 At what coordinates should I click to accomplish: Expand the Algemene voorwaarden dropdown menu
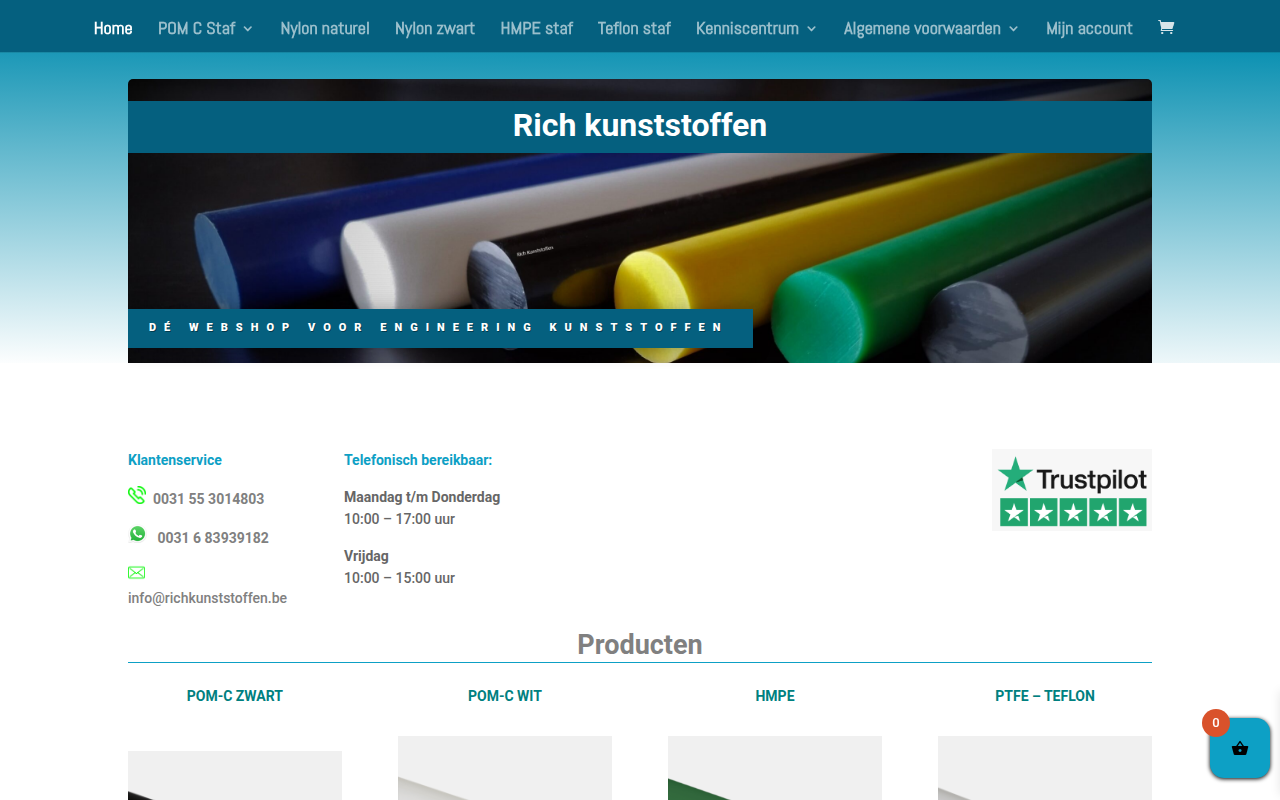point(931,28)
